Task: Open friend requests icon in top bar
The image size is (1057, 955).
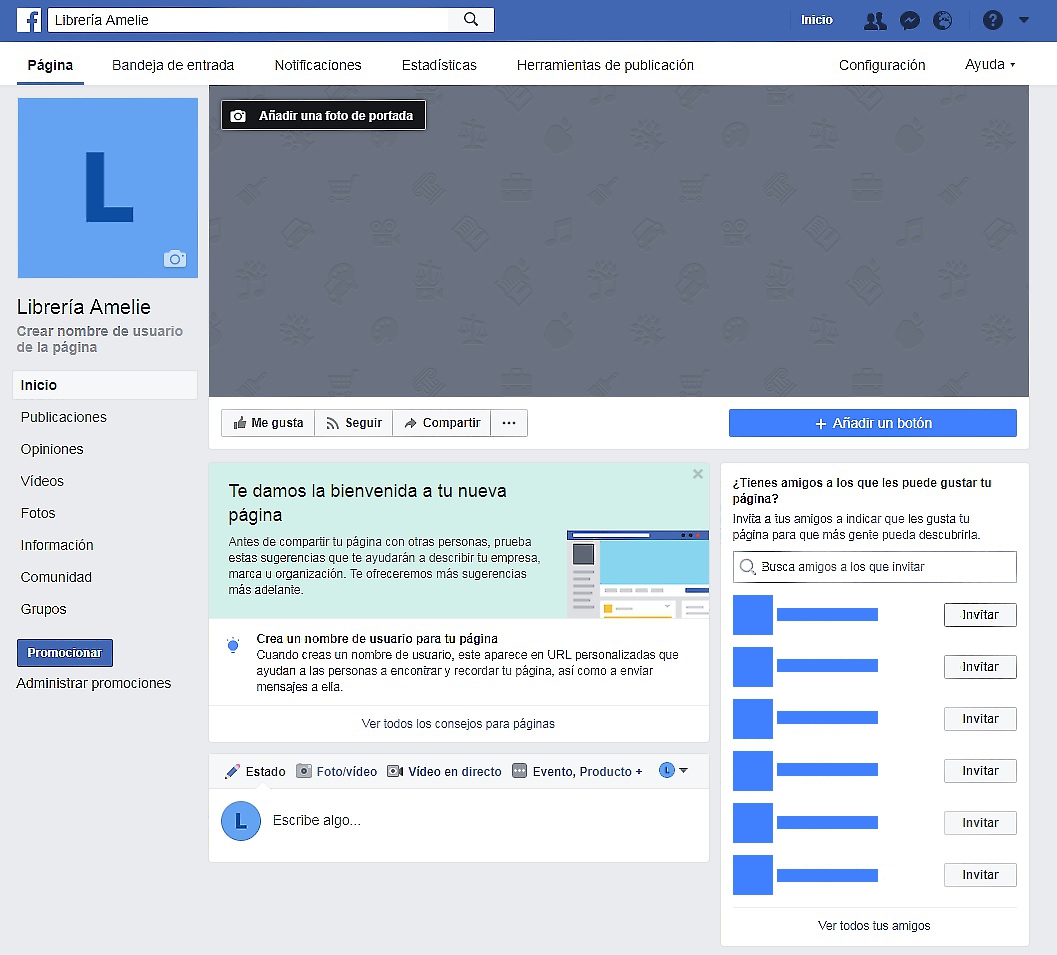Action: 875,20
